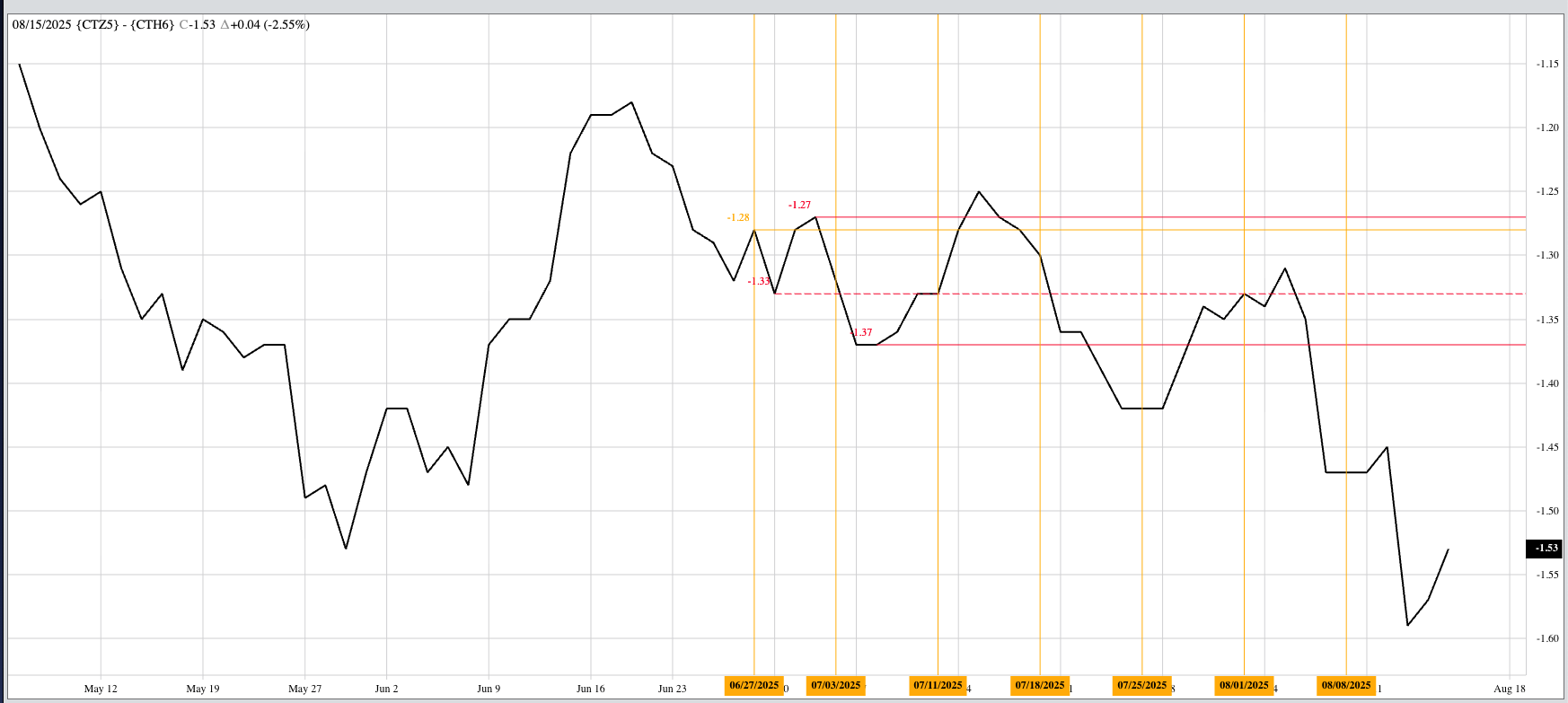Click the black -1.53 current price tag

1545,548
